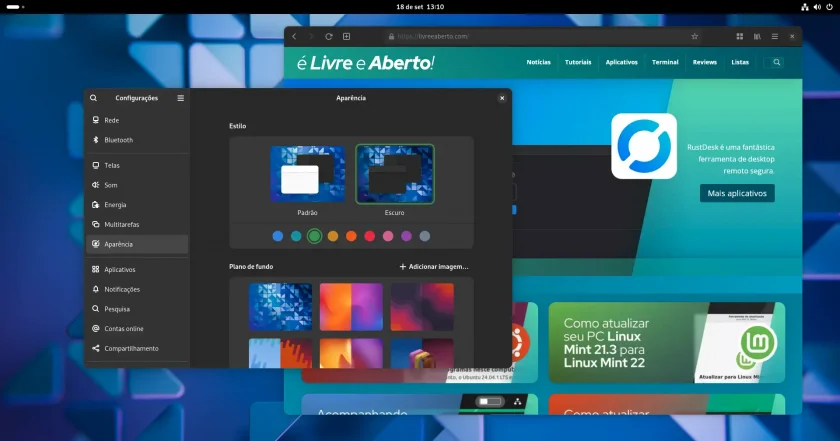Open Telas display settings
Screen dimensions: 840x441
[137, 165]
